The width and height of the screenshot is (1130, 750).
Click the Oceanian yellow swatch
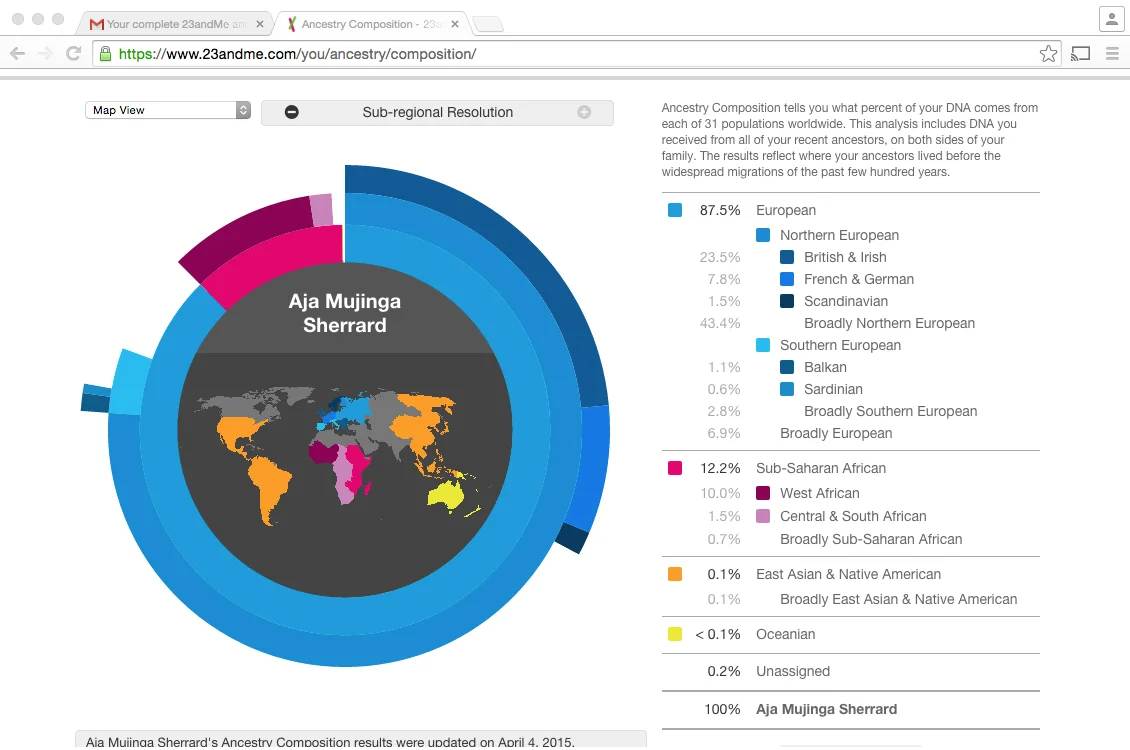675,634
